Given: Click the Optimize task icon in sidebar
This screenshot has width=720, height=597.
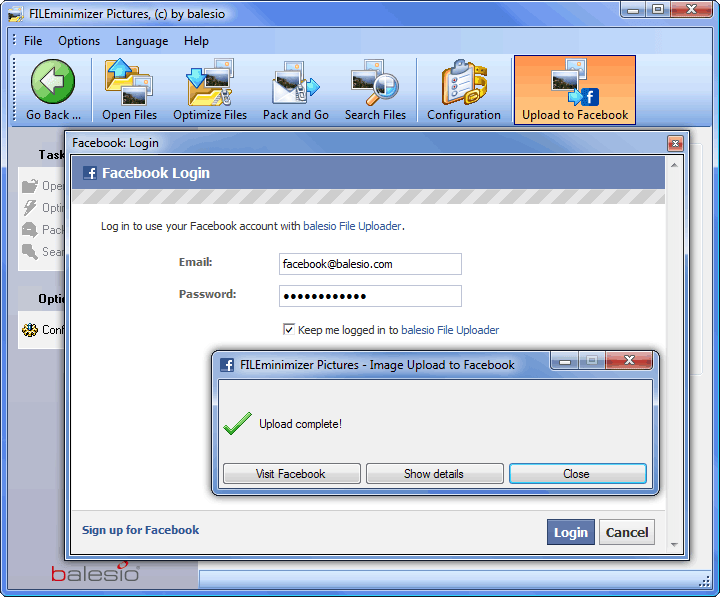Looking at the screenshot, I should pos(30,208).
